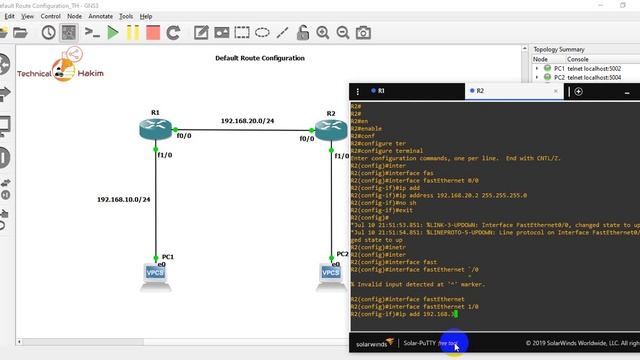Click Default Route Configuration title text
This screenshot has width=640, height=360.
[x=260, y=58]
